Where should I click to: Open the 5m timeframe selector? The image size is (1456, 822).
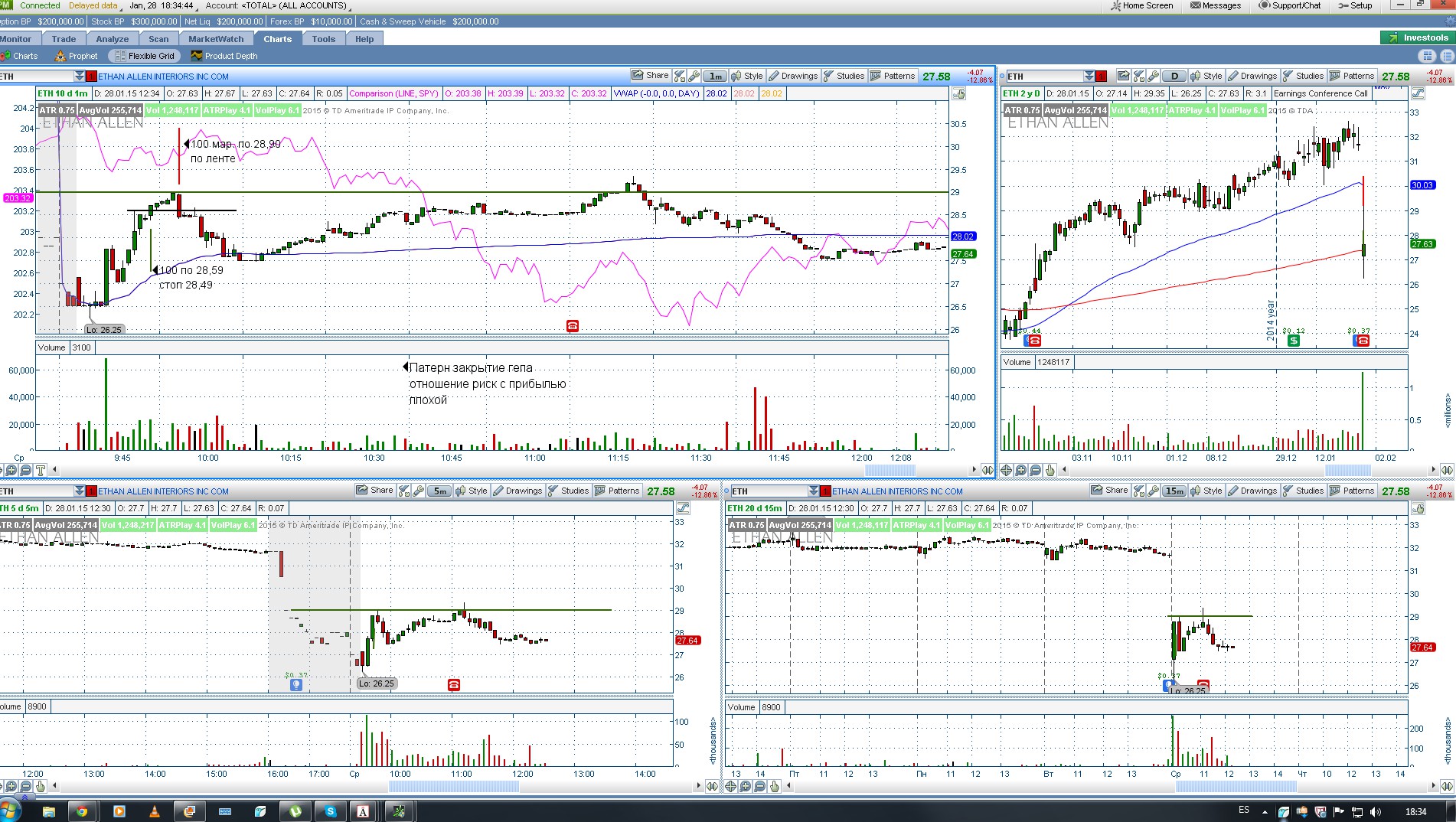[x=439, y=491]
